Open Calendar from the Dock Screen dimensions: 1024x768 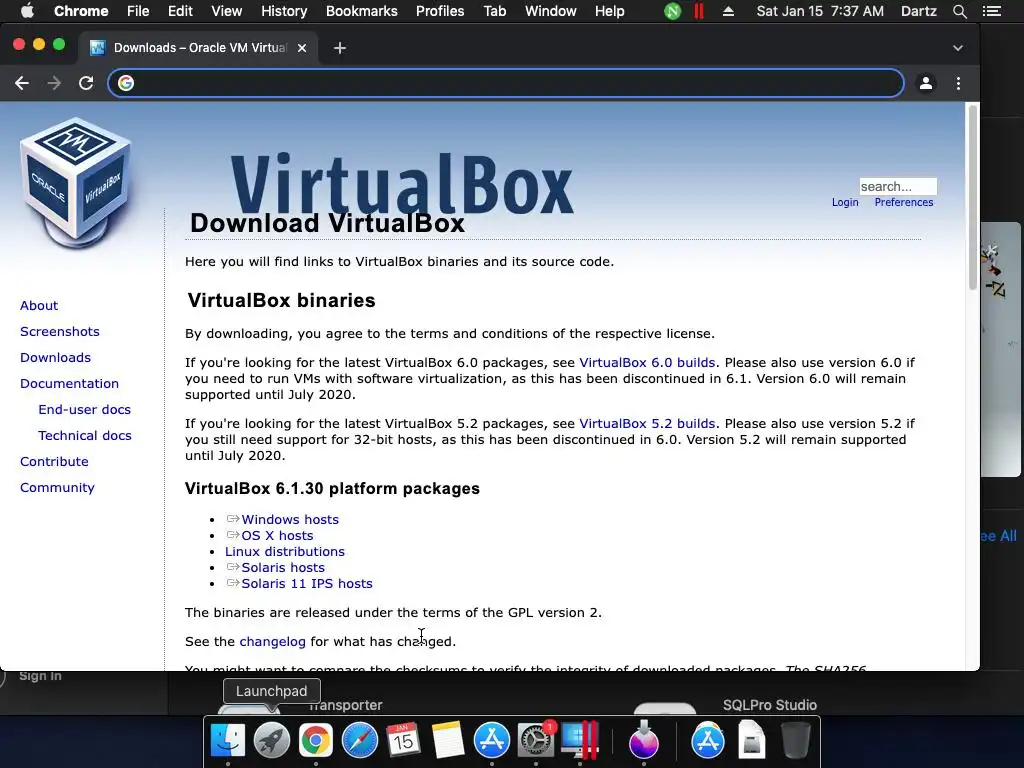click(403, 741)
